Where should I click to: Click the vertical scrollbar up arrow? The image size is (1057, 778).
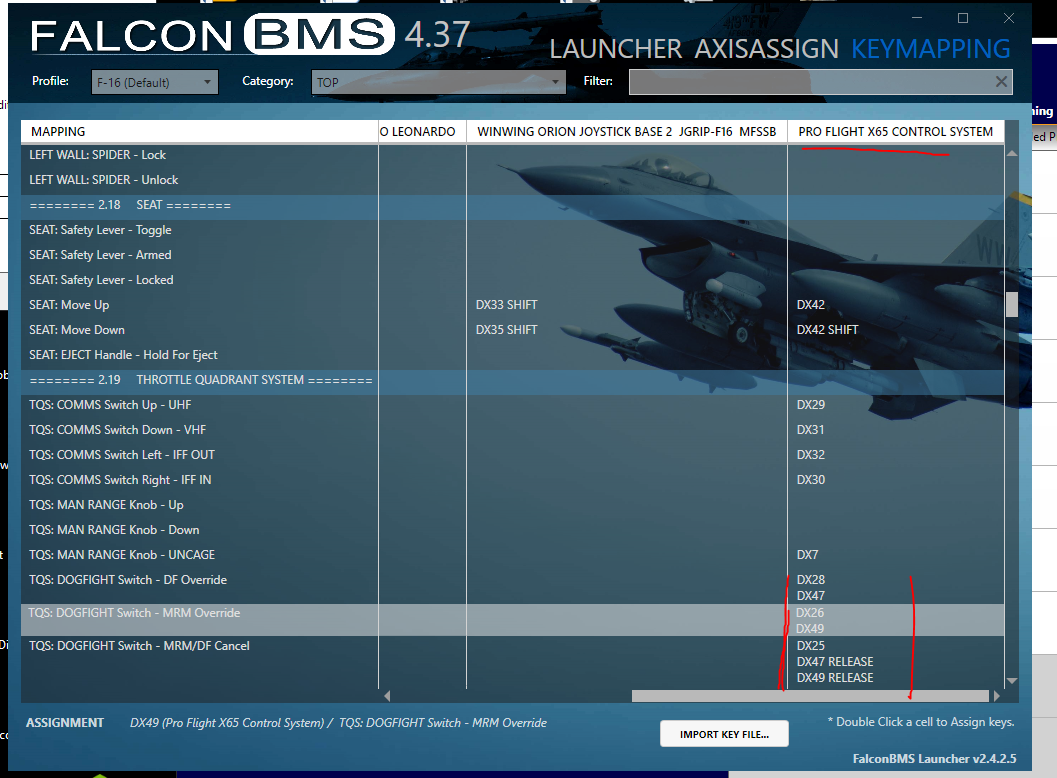[1012, 154]
